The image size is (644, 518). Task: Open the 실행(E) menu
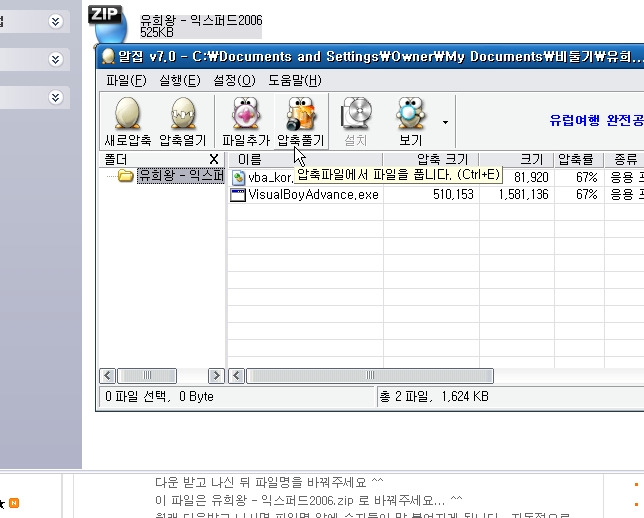tap(179, 81)
